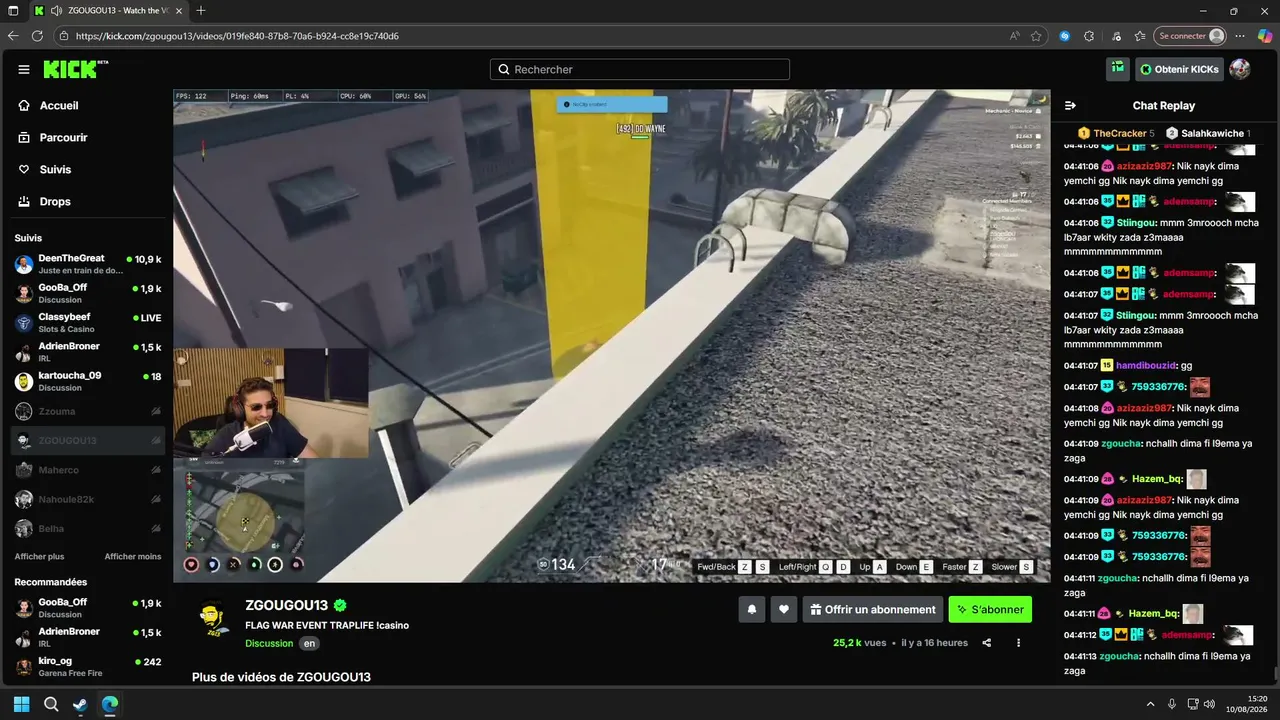Add this page to favorites star
The width and height of the screenshot is (1280, 720).
point(1037,36)
